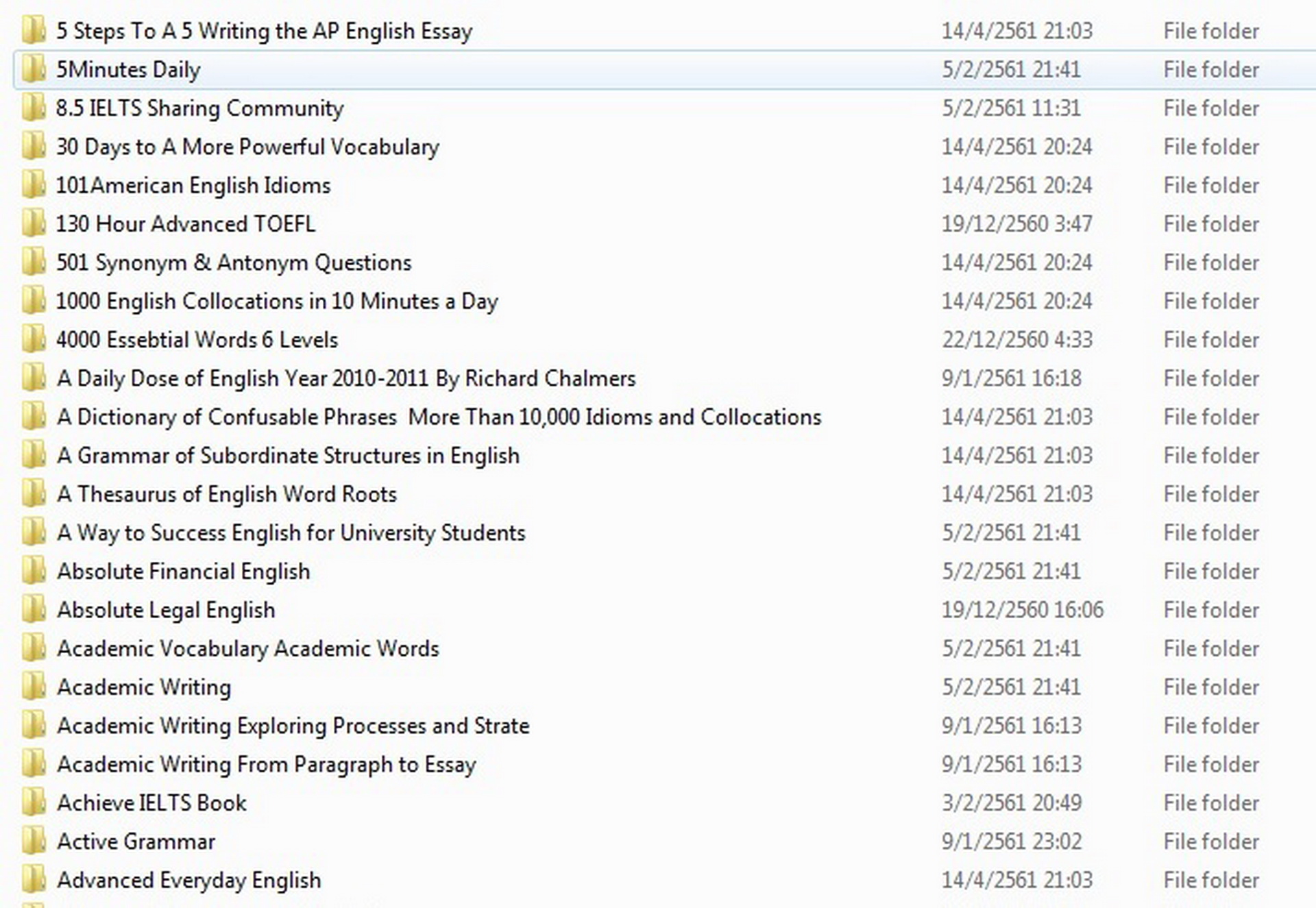This screenshot has height=908, width=1316.
Task: Select Absolute Financial English folder name
Action: [184, 572]
